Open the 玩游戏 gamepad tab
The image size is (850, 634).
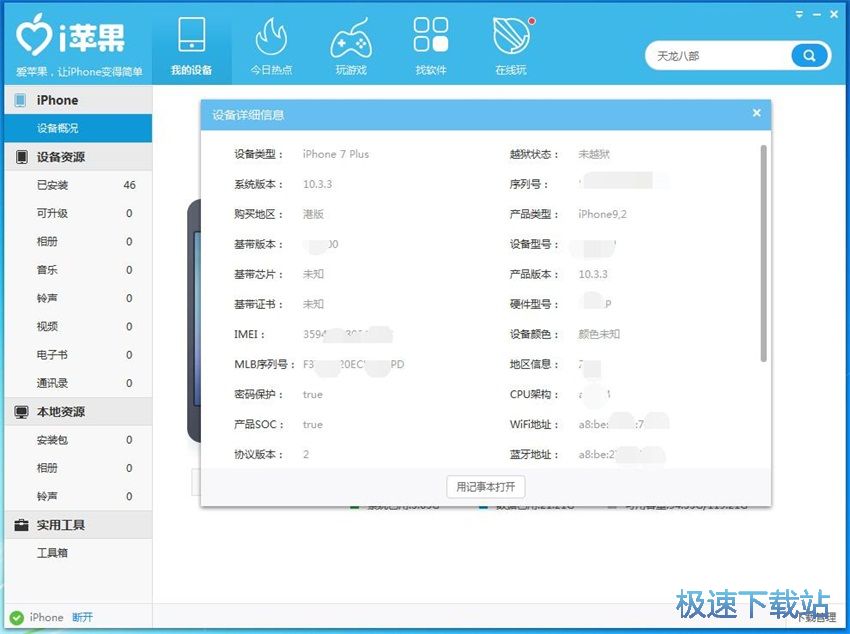pyautogui.click(x=351, y=44)
